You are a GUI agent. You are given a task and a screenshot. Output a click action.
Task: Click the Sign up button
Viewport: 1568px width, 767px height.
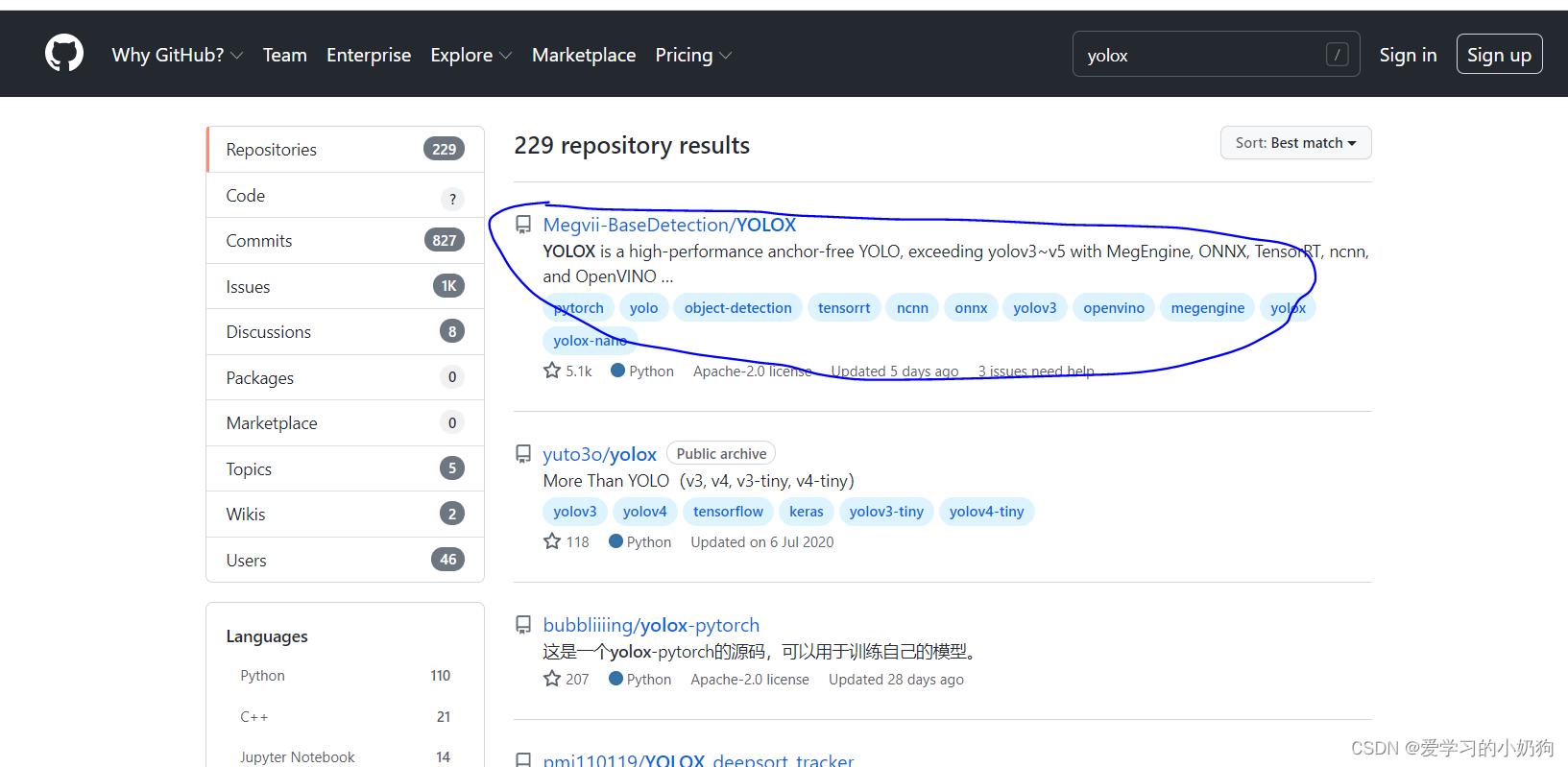pyautogui.click(x=1499, y=54)
